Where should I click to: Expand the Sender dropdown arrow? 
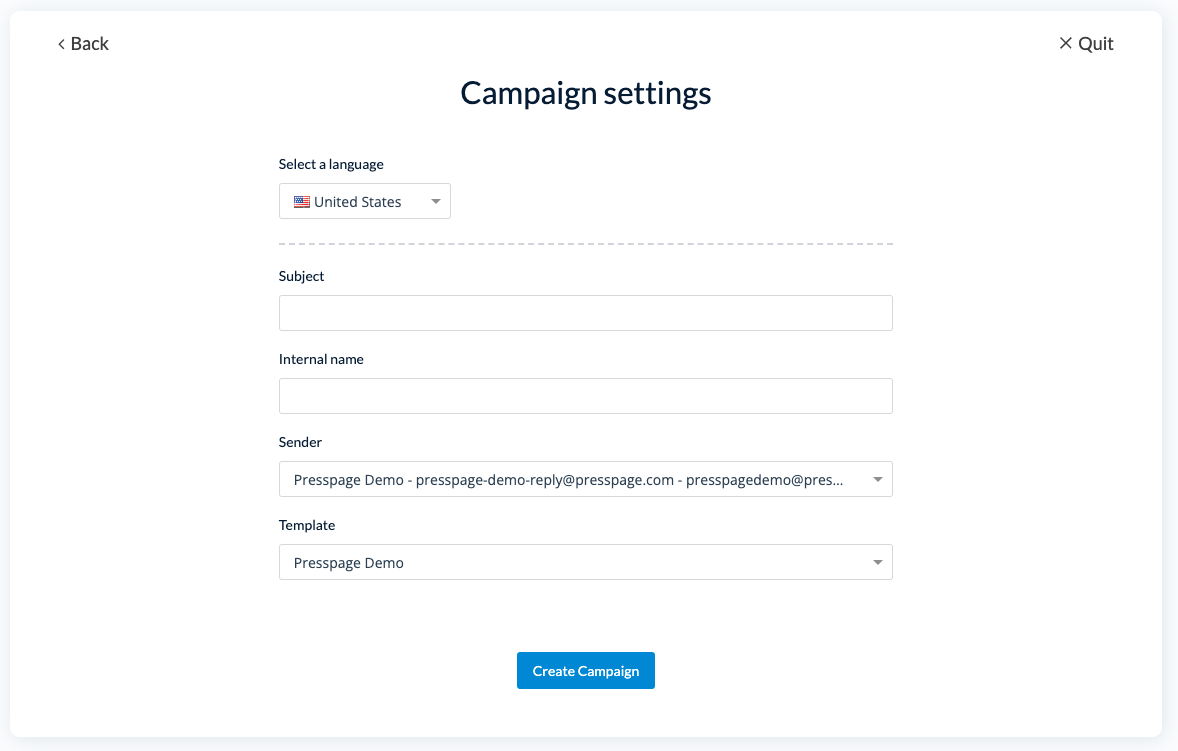point(877,480)
